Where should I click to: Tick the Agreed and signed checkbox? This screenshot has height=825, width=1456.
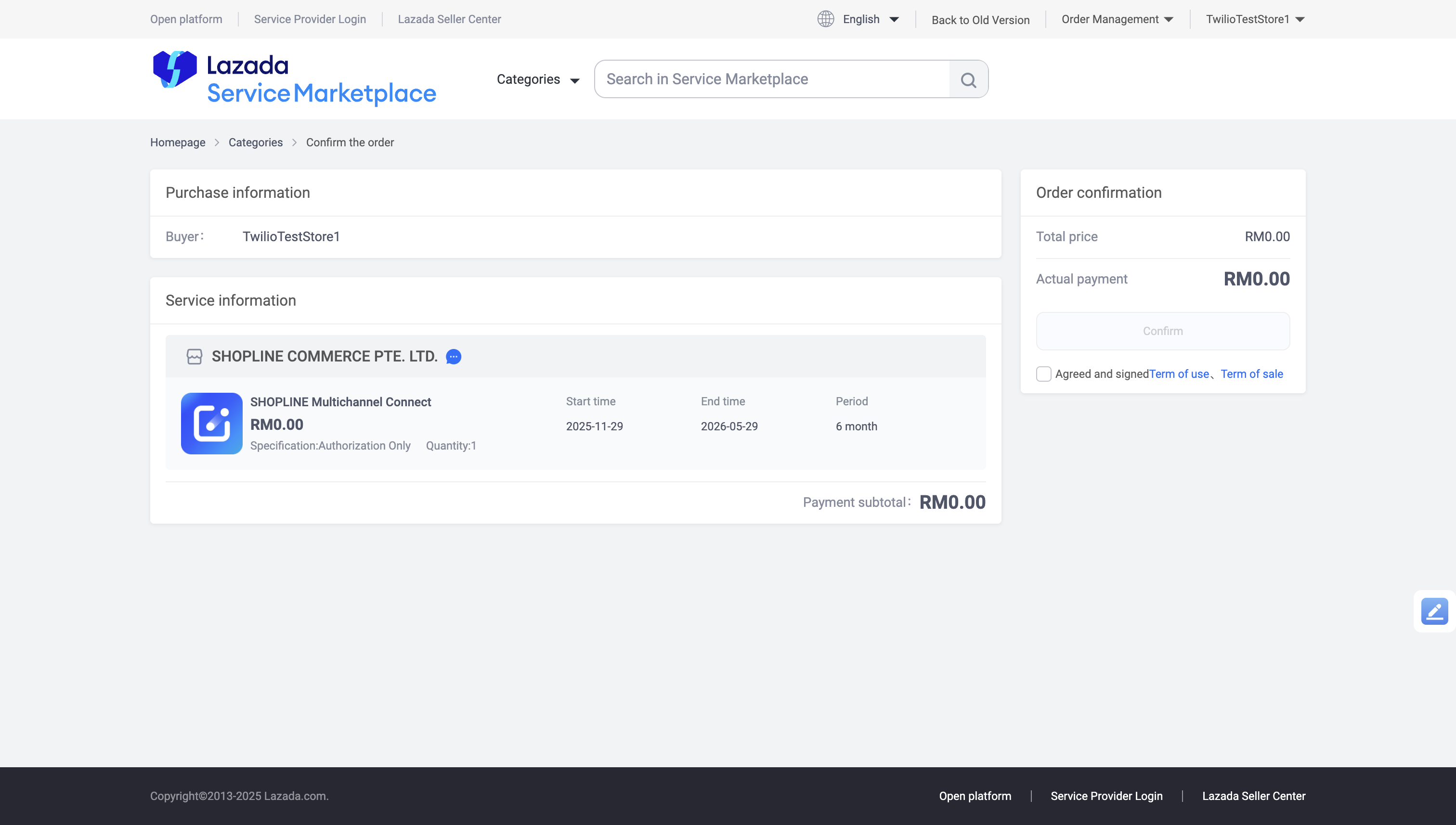coord(1043,374)
